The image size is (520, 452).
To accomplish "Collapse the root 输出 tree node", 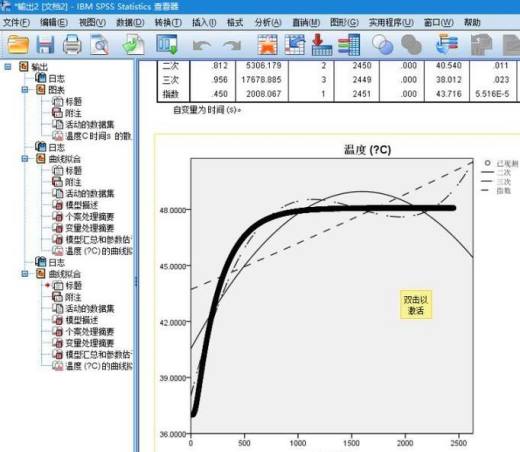I will point(7,67).
